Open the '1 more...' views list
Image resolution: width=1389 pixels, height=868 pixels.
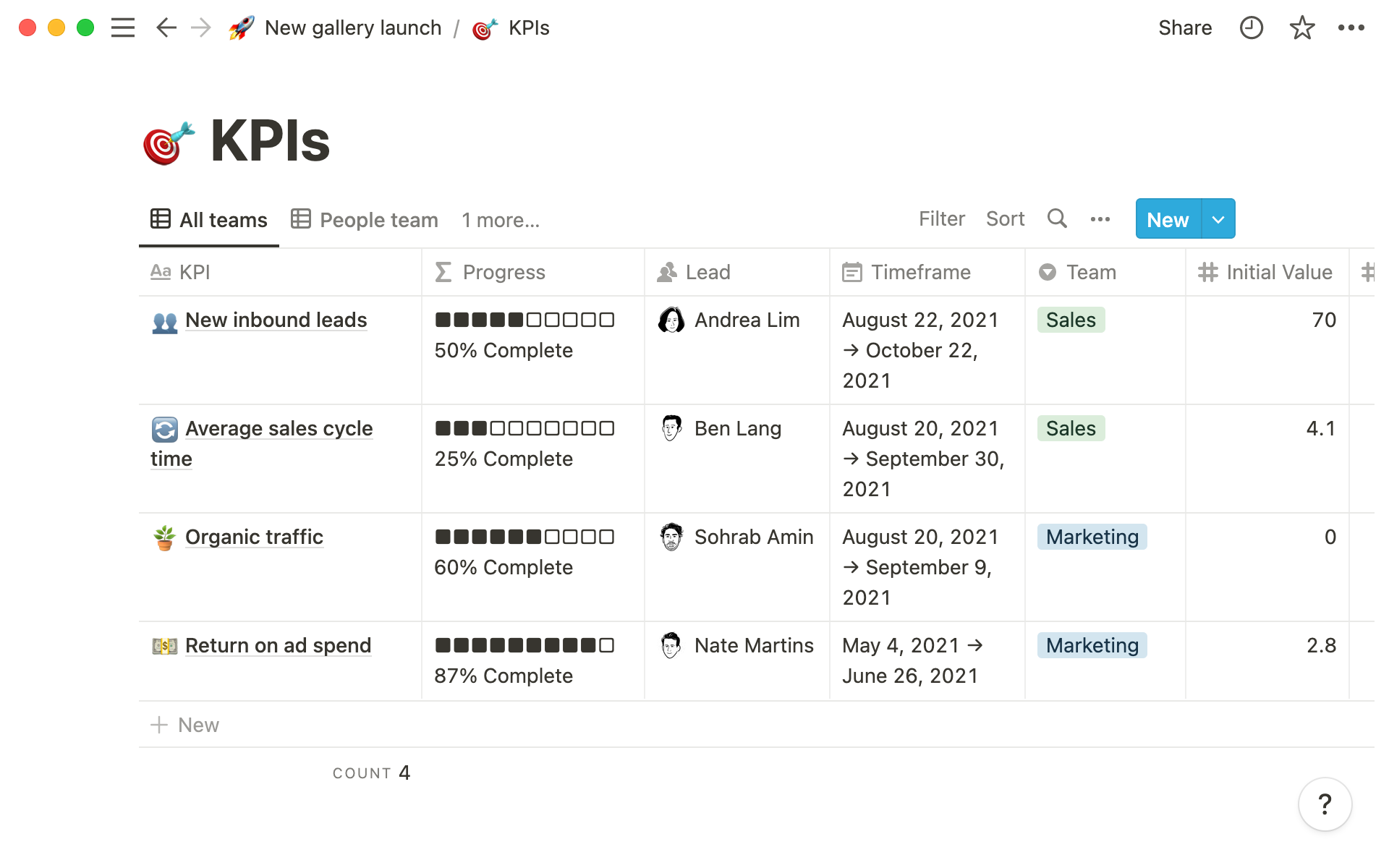[500, 219]
